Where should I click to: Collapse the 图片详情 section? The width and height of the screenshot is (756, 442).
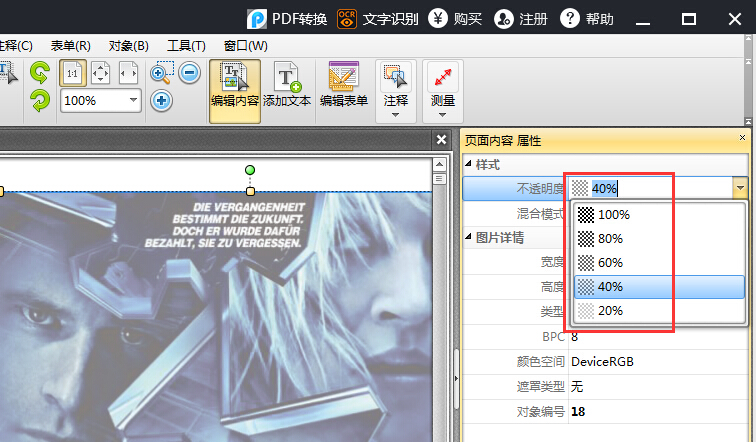click(x=468, y=237)
